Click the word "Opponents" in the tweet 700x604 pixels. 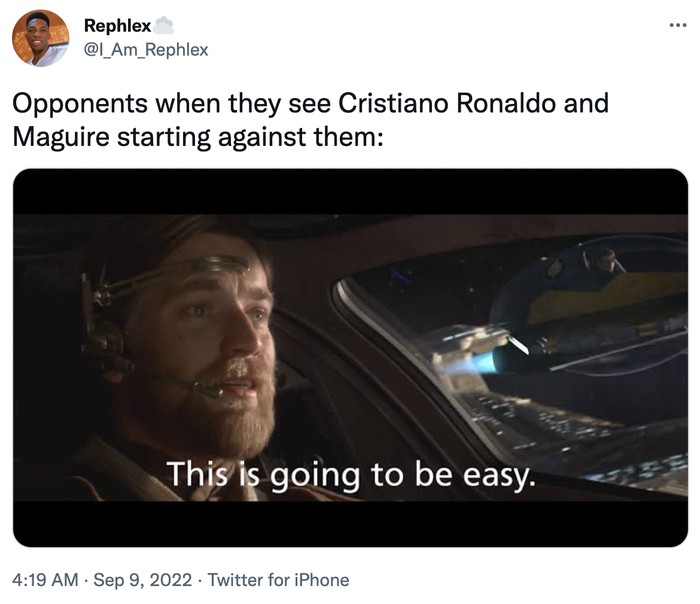80,104
